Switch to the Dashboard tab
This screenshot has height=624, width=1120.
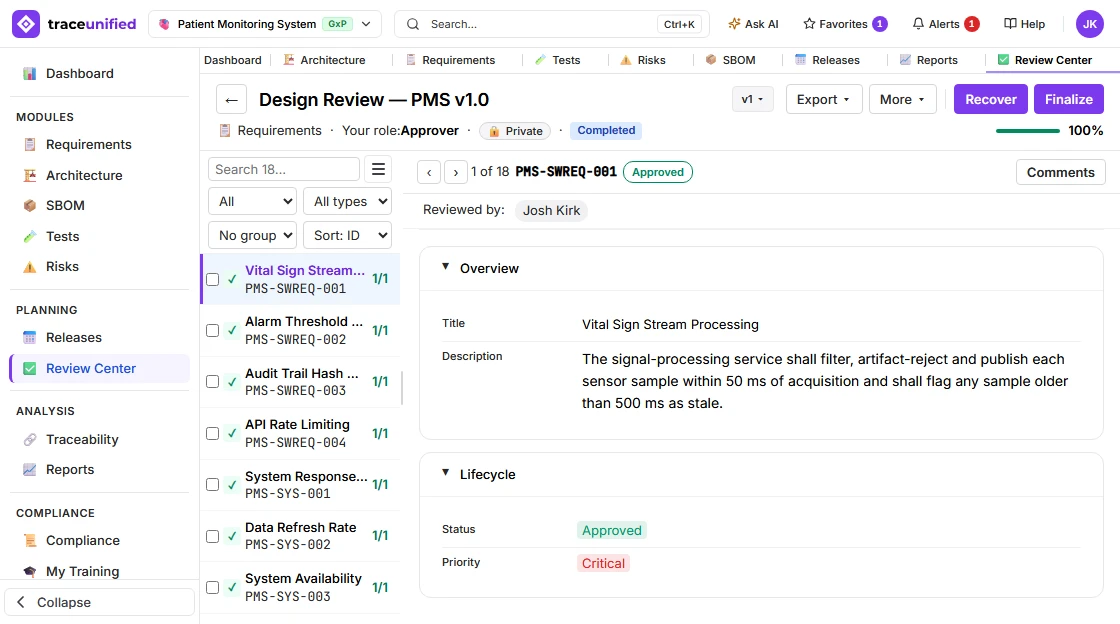233,60
